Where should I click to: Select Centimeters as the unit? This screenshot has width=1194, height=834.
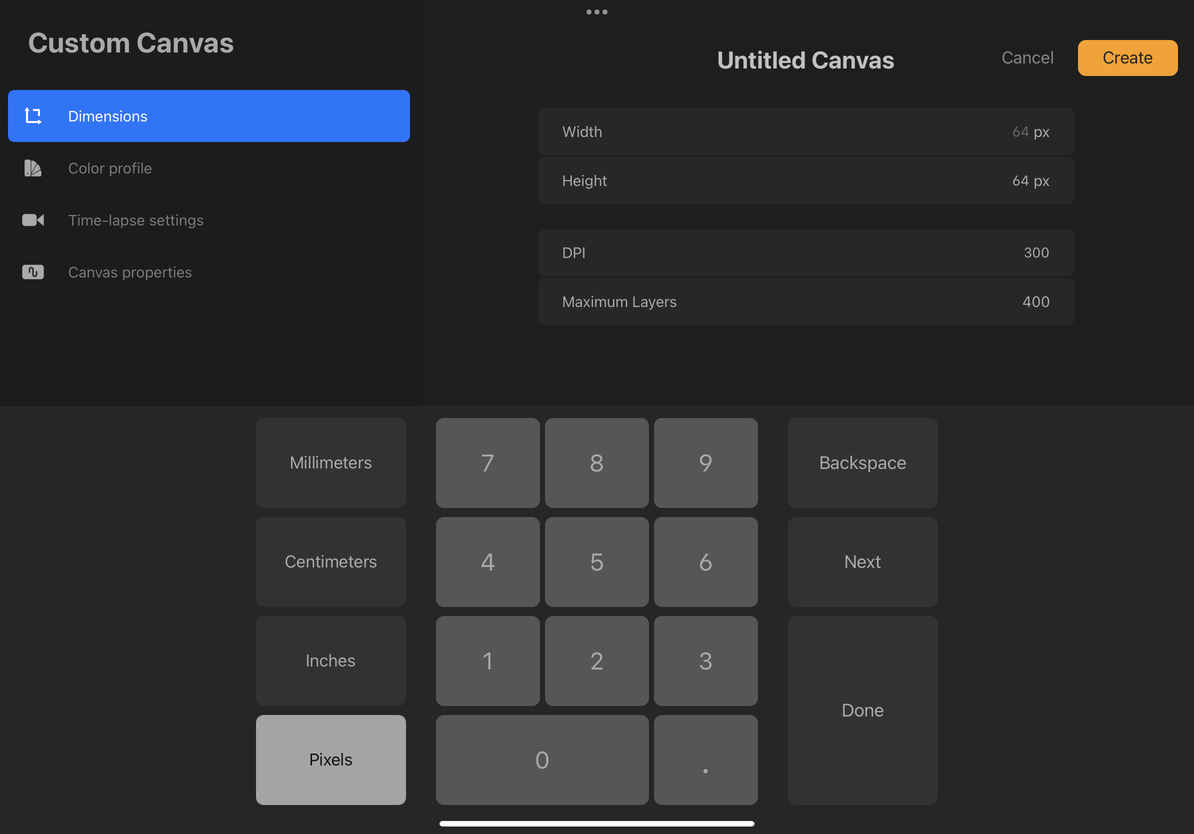pos(330,561)
